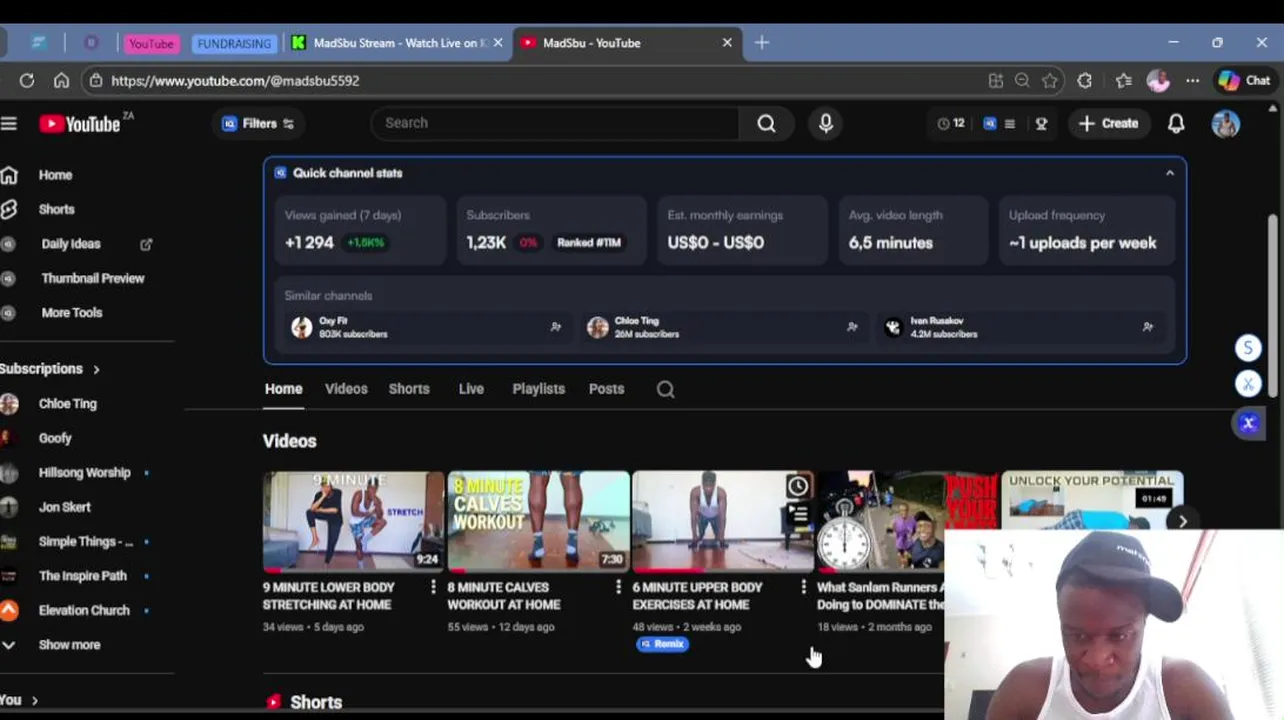The width and height of the screenshot is (1284, 720).
Task: Click the search magnifier button
Action: [766, 123]
